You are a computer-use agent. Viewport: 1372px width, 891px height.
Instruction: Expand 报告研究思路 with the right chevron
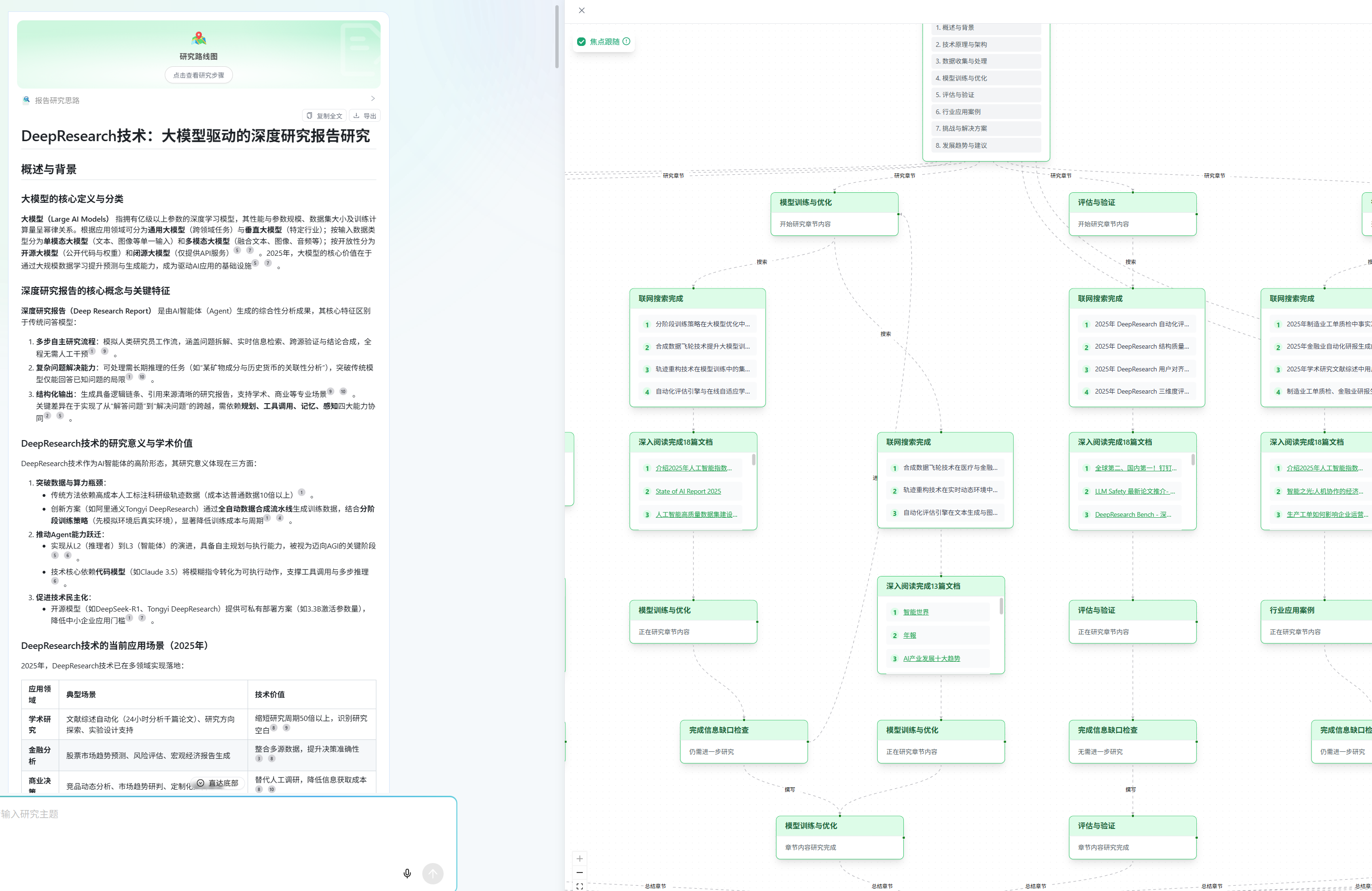pyautogui.click(x=373, y=98)
